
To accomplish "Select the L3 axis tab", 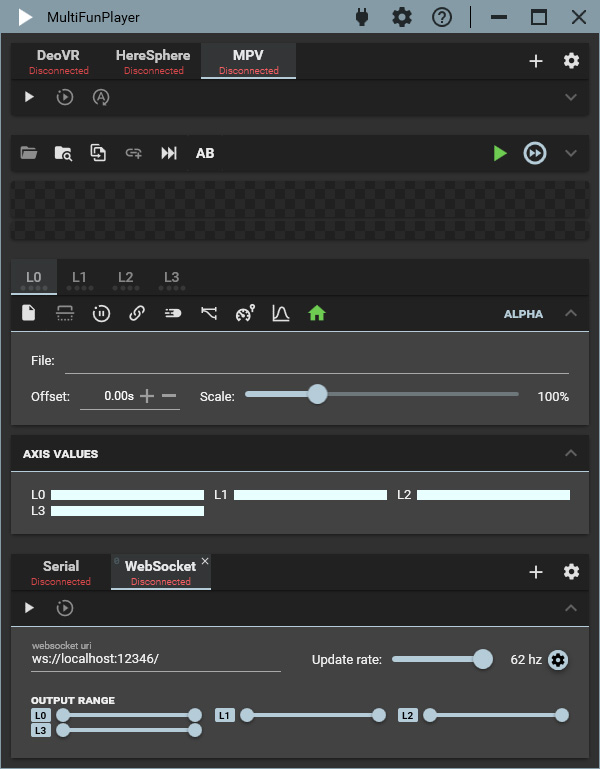I will coord(172,278).
